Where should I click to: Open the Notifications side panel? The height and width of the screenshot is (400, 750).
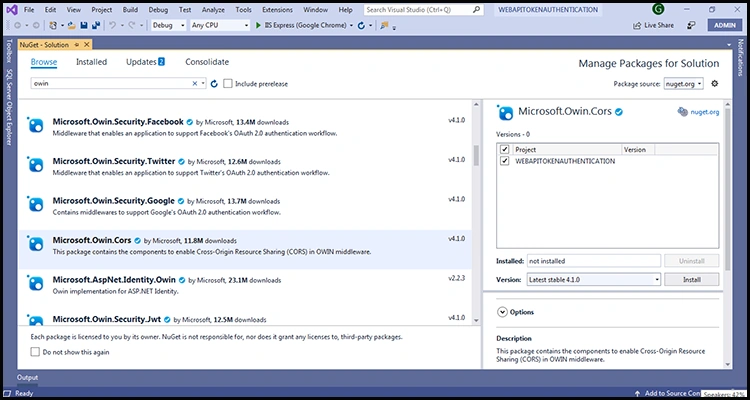[x=740, y=57]
